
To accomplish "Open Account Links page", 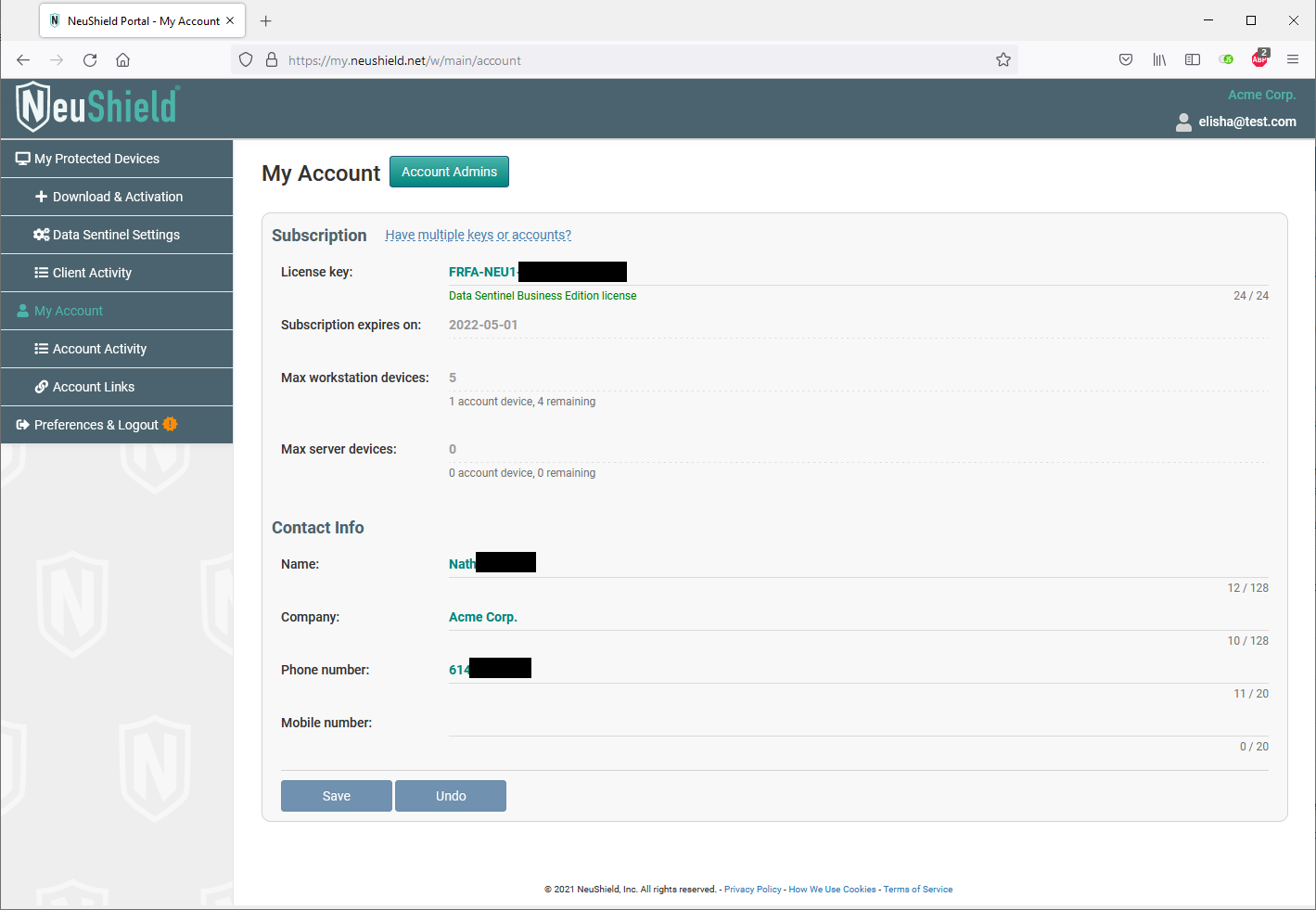I will (117, 387).
